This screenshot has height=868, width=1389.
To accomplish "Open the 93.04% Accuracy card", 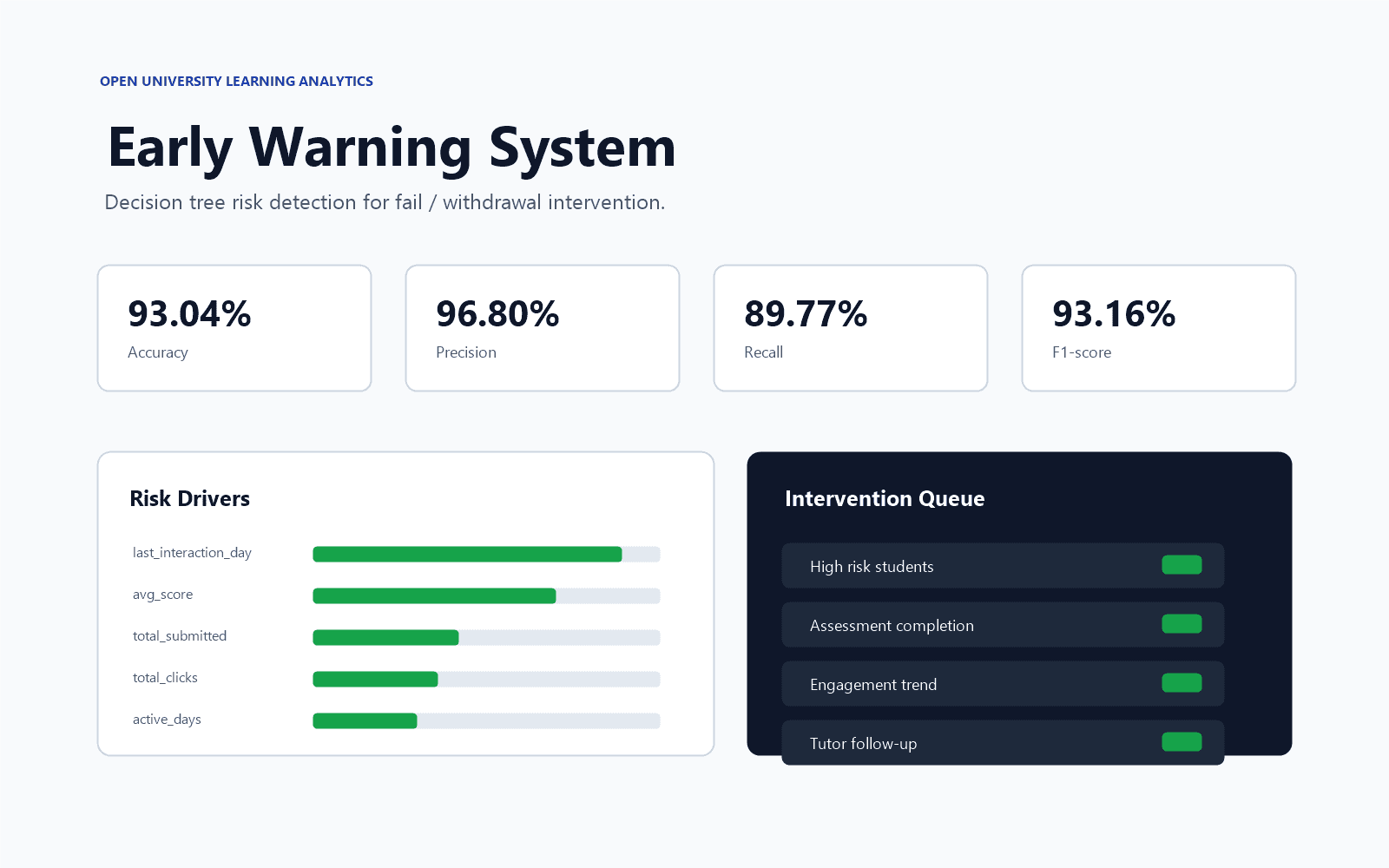I will point(234,328).
